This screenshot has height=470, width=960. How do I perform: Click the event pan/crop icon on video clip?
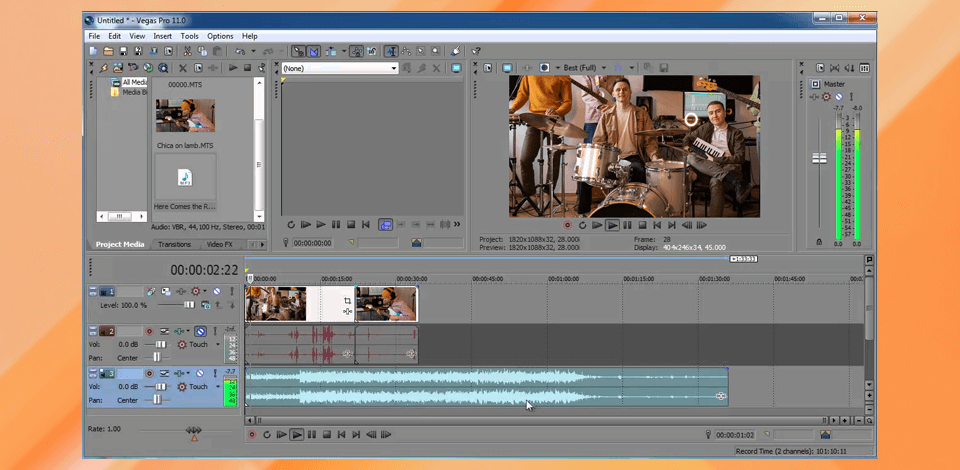point(347,300)
